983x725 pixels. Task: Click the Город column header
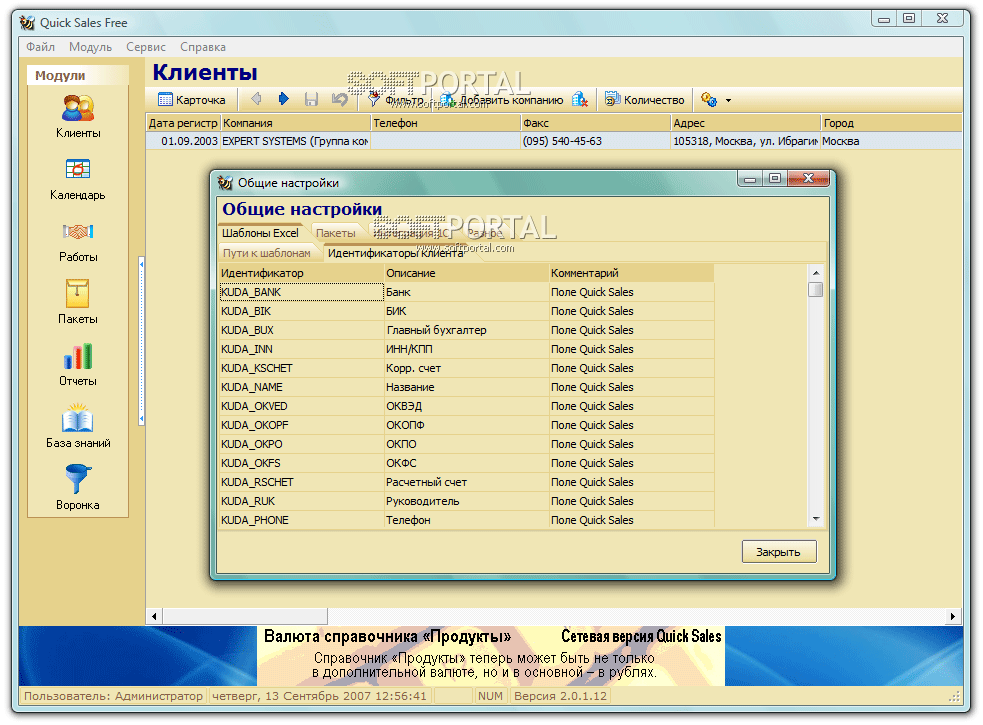pos(891,123)
